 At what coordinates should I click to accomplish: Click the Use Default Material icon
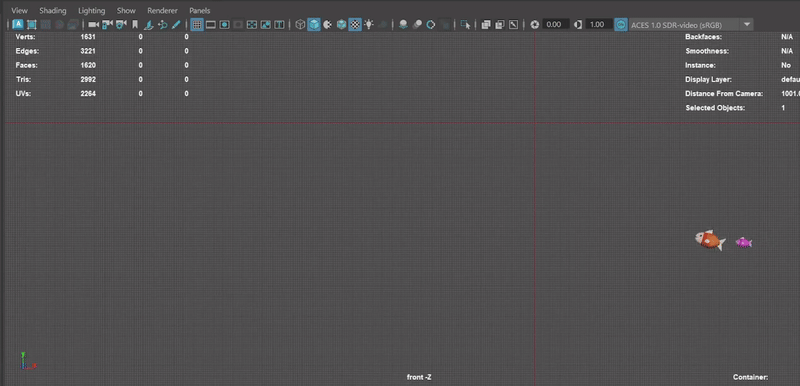(x=328, y=24)
